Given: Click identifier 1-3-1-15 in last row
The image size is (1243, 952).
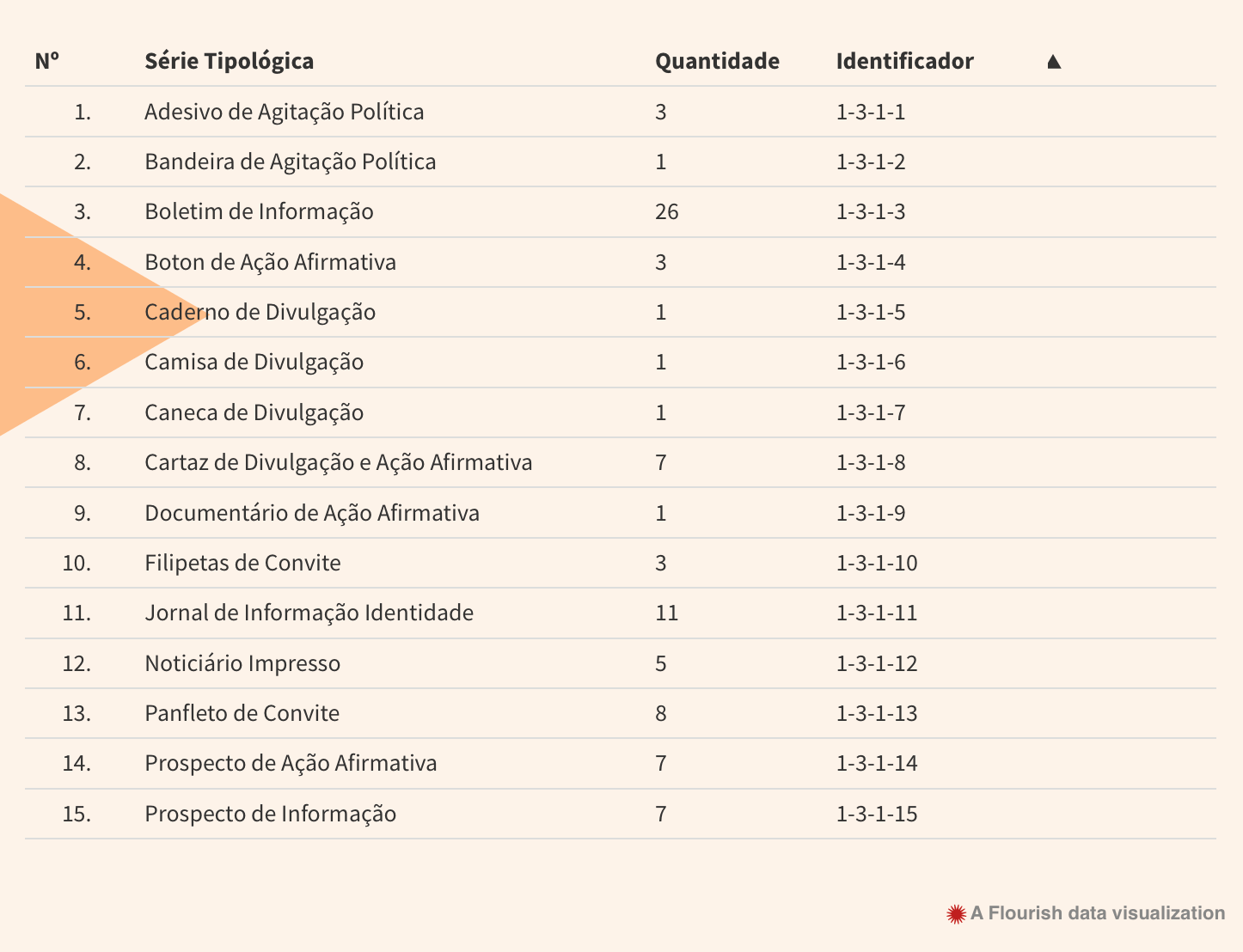Looking at the screenshot, I should click(x=876, y=814).
